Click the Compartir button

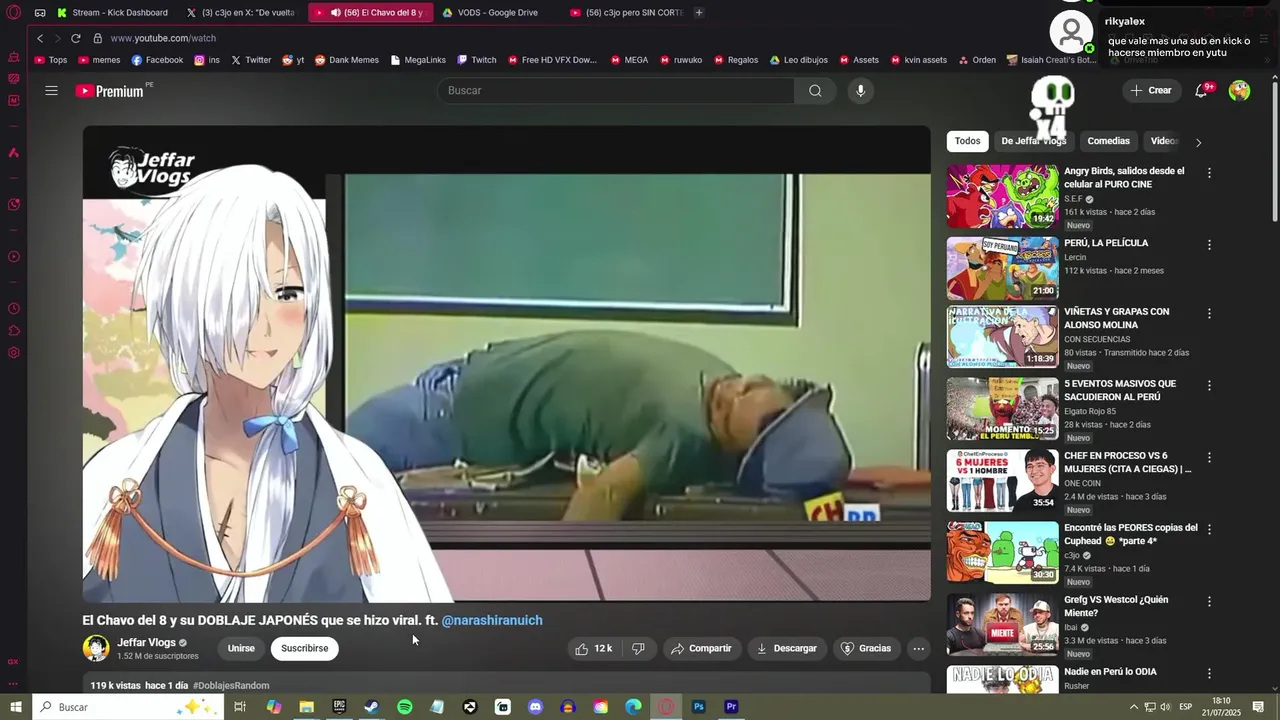tap(702, 649)
